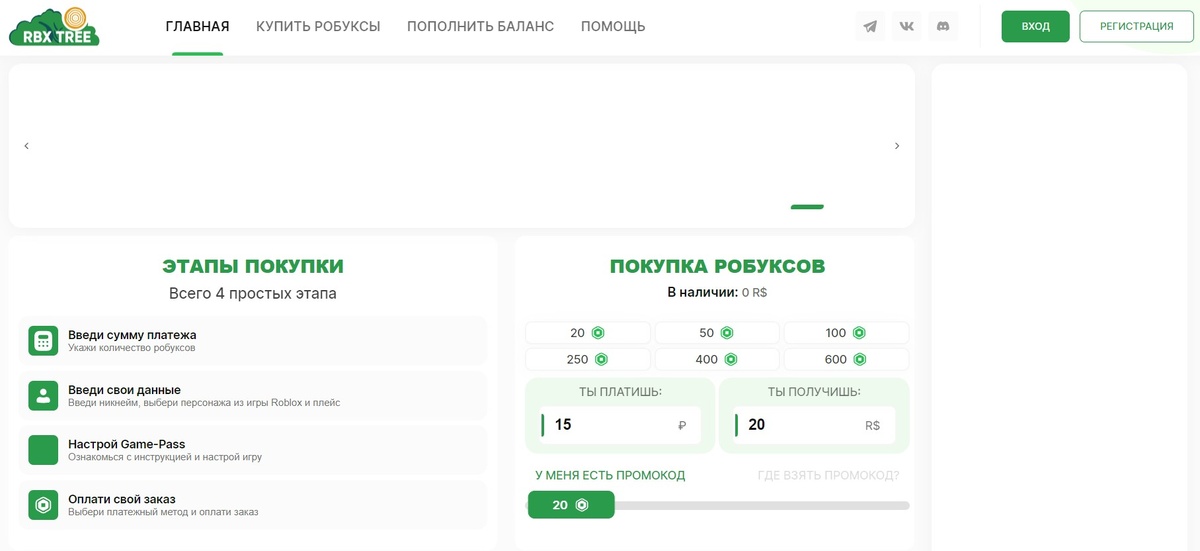This screenshot has width=1200, height=551.
Task: Click the ПОКУПКА РОБУКСОВ heading
Action: 717,266
